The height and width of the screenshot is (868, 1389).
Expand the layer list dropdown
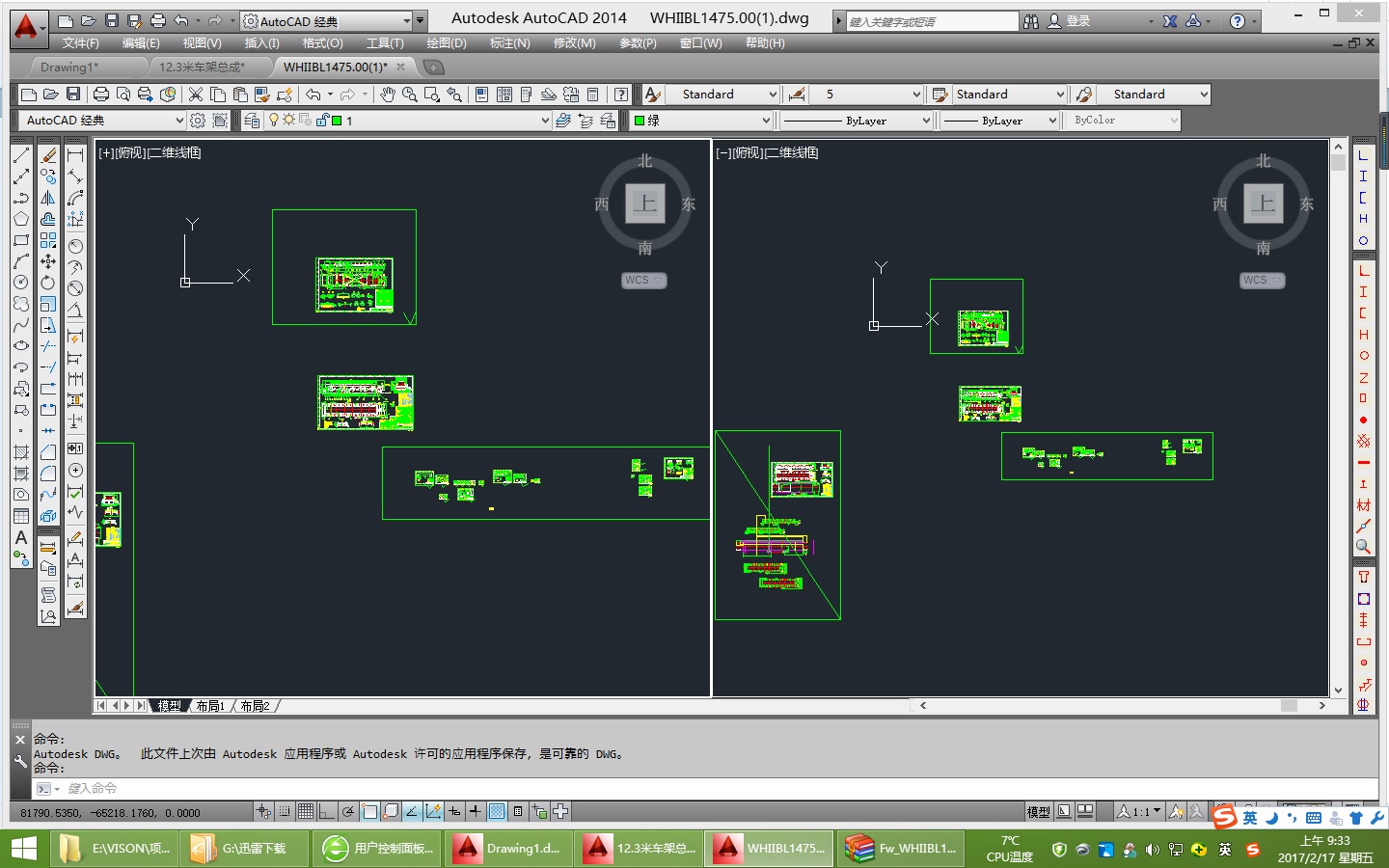click(545, 121)
